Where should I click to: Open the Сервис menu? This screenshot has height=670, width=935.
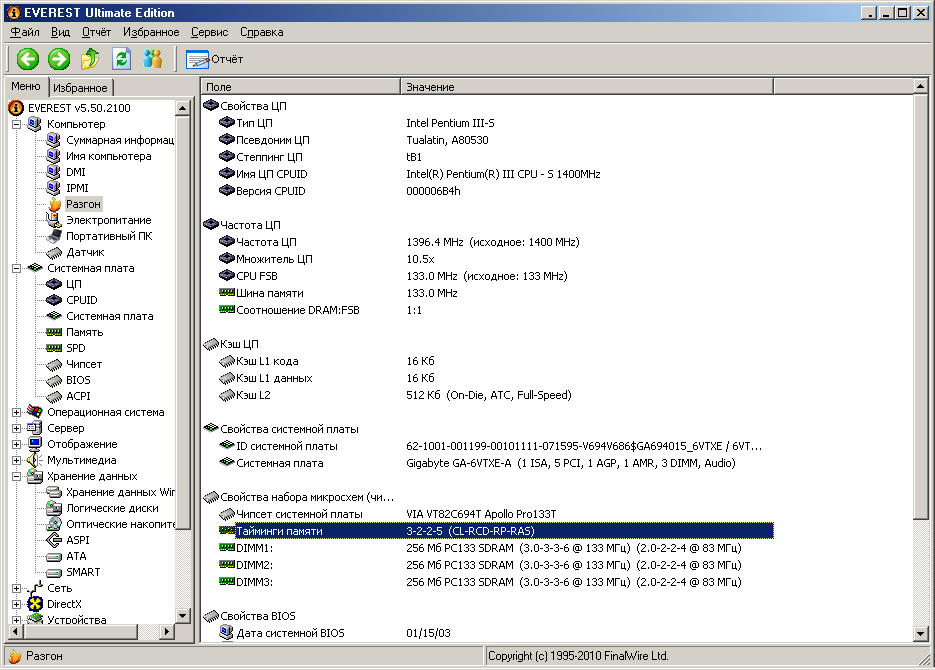[x=209, y=32]
